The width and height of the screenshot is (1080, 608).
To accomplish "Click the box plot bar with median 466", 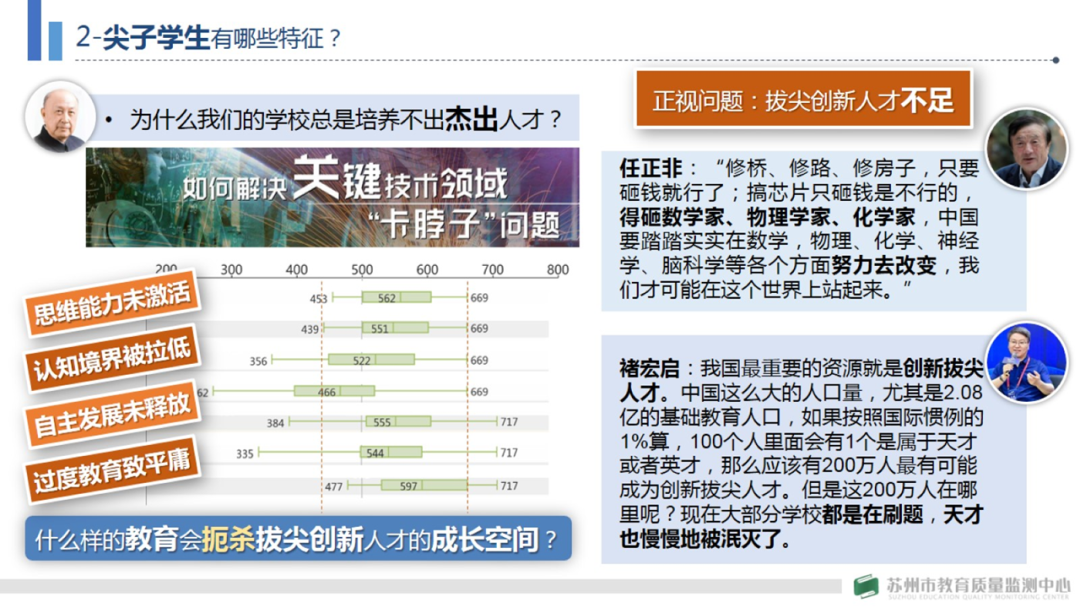I will pyautogui.click(x=335, y=391).
